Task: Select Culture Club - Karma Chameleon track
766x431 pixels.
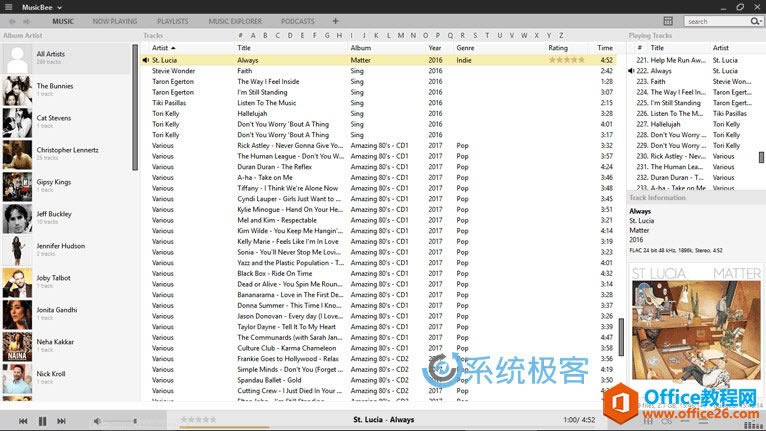Action: click(379, 348)
